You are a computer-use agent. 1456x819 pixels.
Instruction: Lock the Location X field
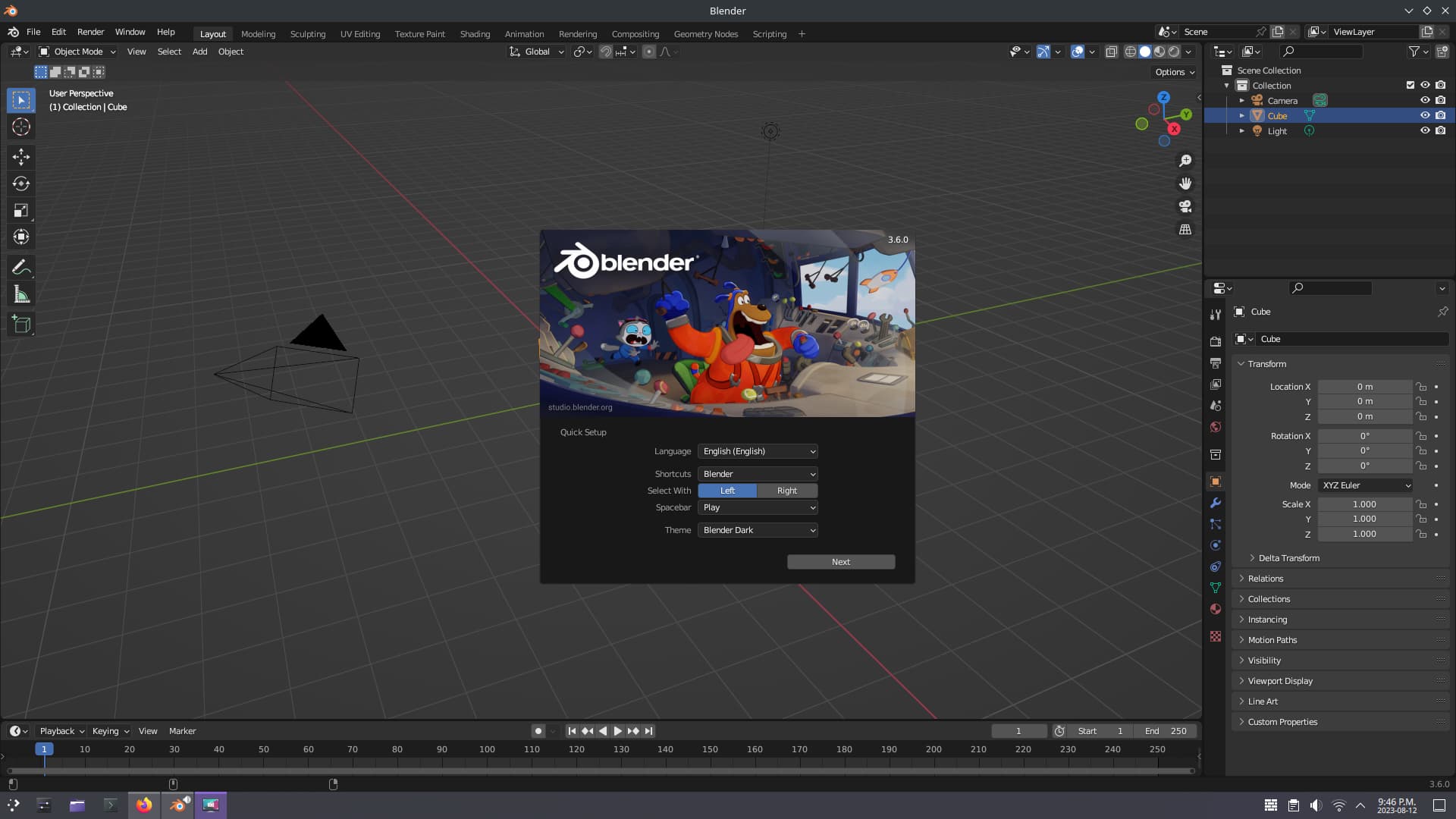click(x=1421, y=387)
